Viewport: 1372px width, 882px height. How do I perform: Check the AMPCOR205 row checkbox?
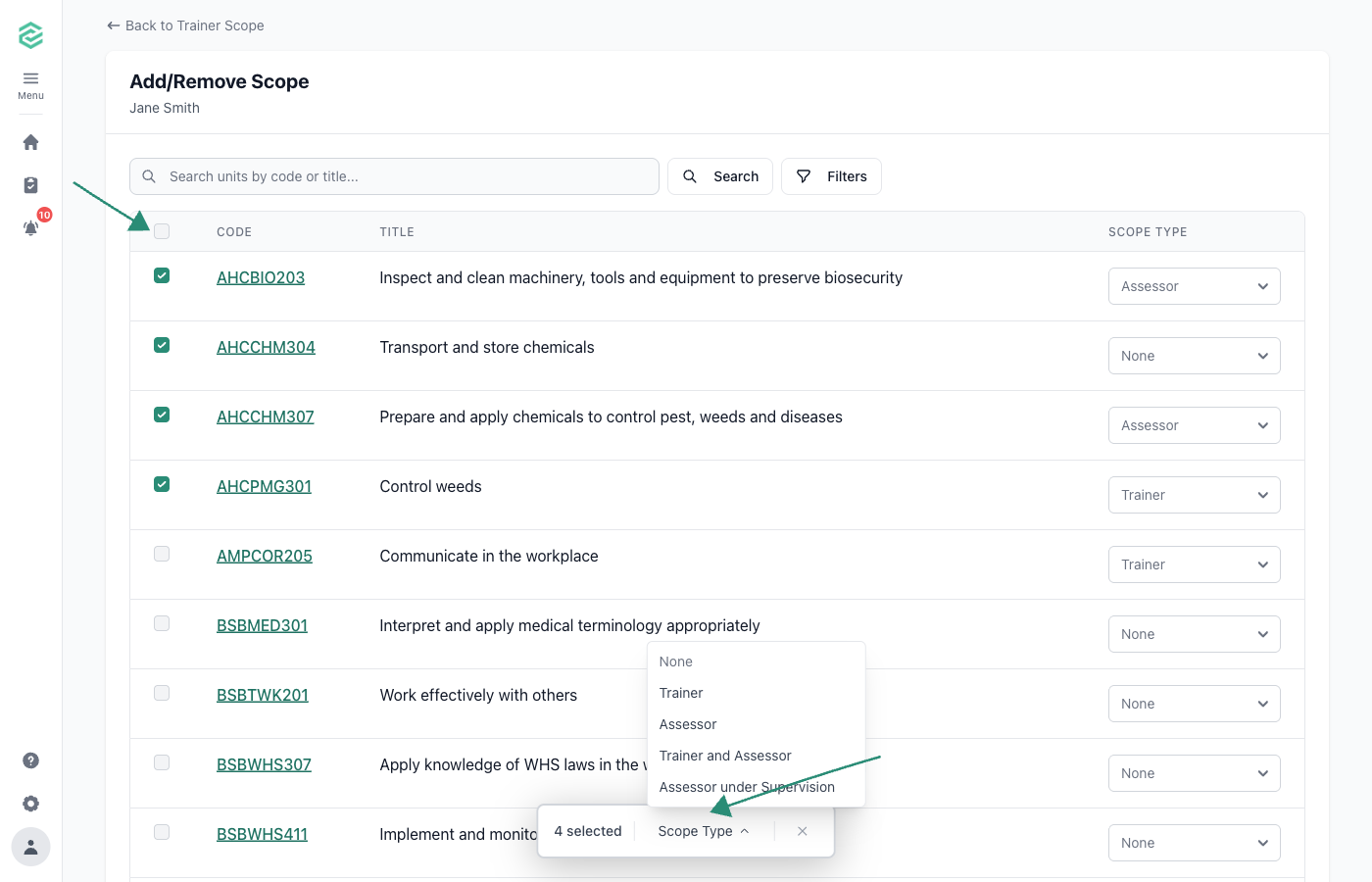[162, 554]
